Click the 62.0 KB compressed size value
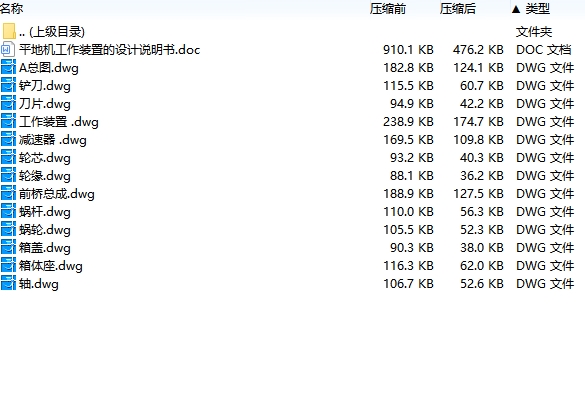The height and width of the screenshot is (399, 585). pyautogui.click(x=481, y=265)
